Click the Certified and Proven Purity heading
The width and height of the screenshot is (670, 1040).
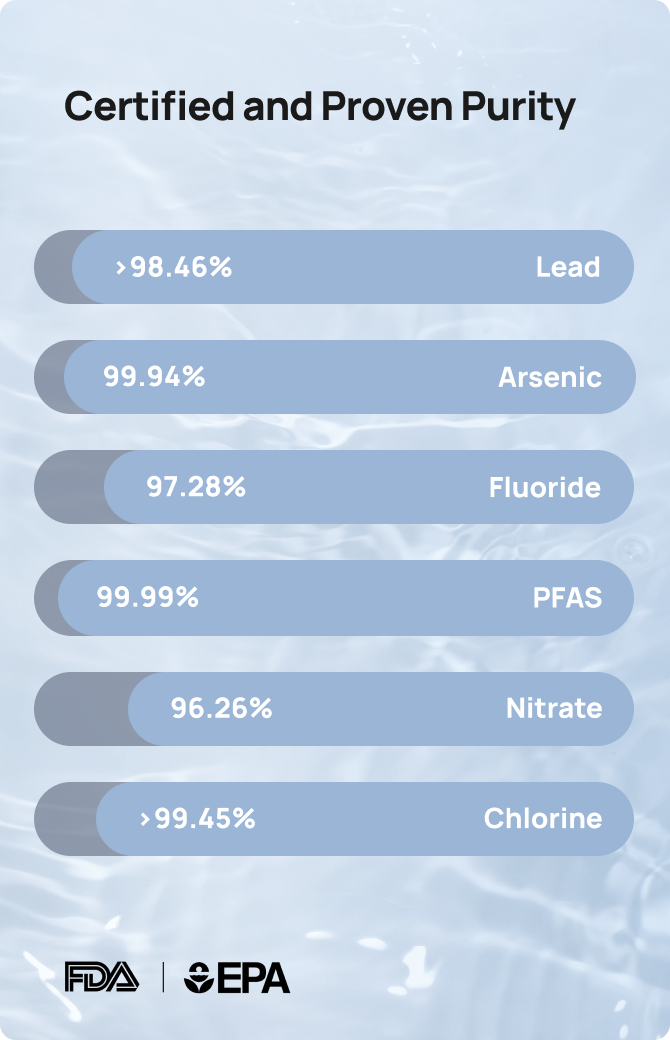tap(320, 107)
